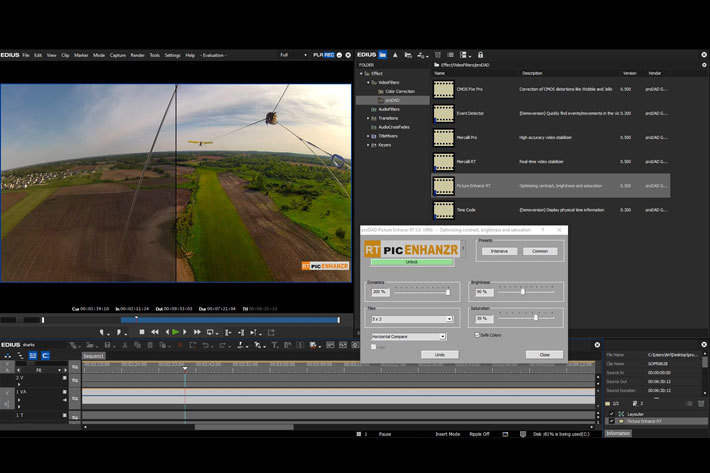Screen dimensions: 710x473
Task: Switch to the Sequence1 tab
Action: (93, 356)
